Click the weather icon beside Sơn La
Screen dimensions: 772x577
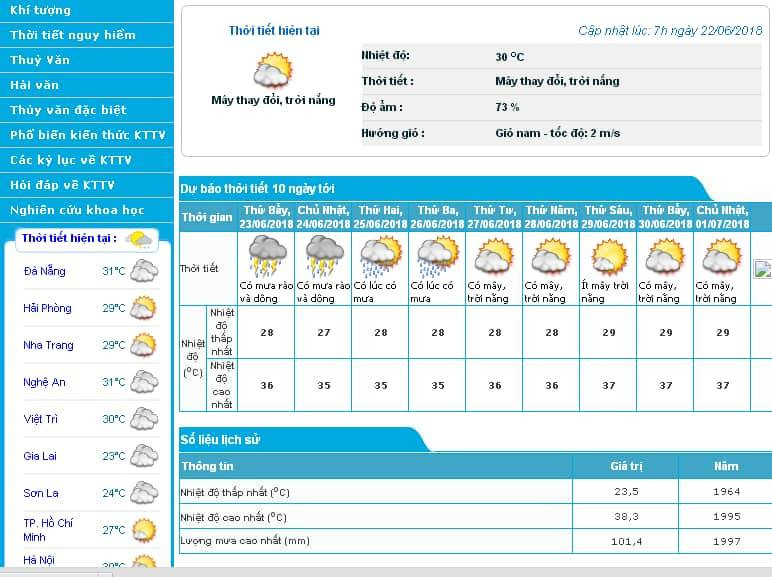pos(144,493)
